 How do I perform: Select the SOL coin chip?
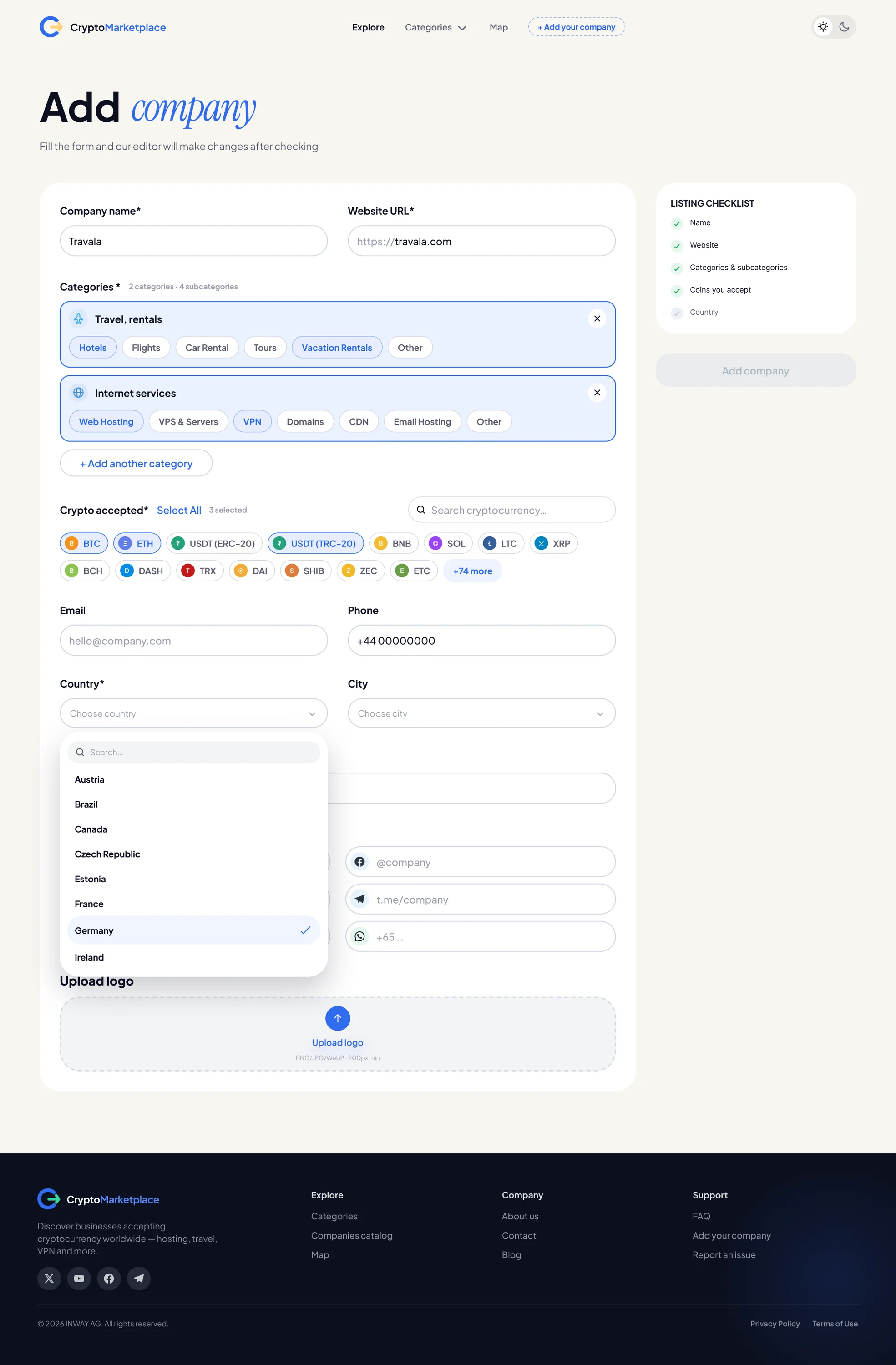click(448, 543)
